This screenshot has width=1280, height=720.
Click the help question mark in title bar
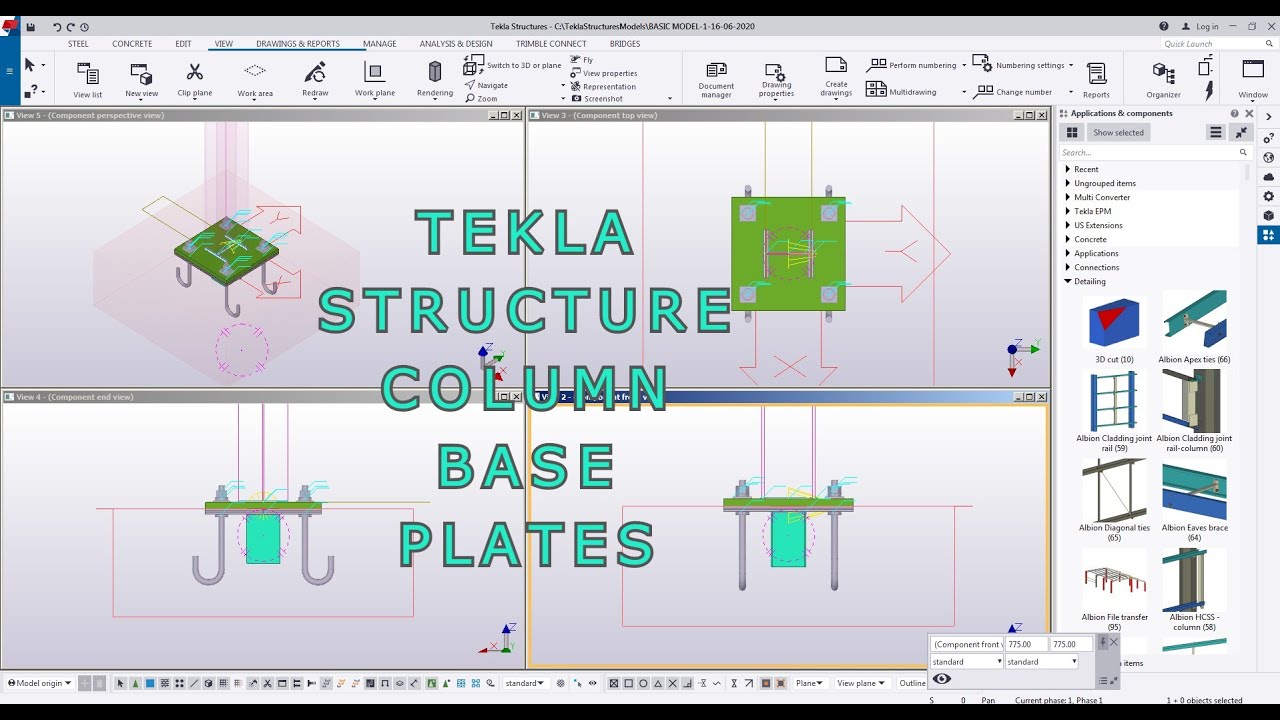pyautogui.click(x=1163, y=27)
